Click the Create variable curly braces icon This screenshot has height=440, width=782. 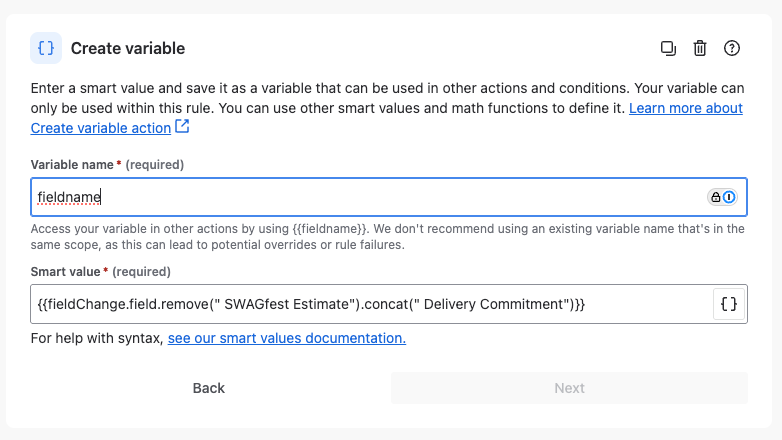tap(46, 48)
